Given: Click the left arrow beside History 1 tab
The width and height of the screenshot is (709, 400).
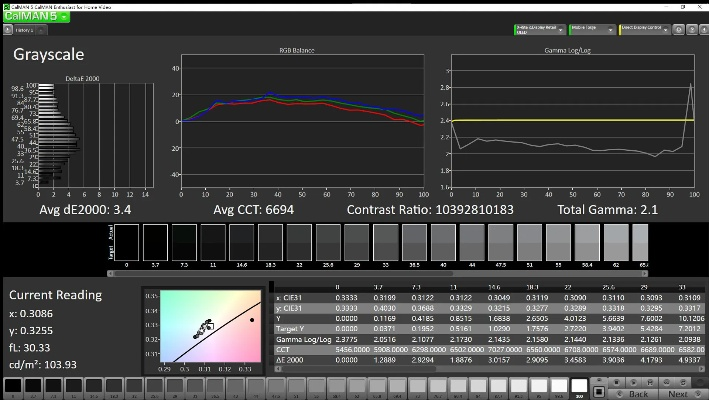Looking at the screenshot, I should 7,30.
